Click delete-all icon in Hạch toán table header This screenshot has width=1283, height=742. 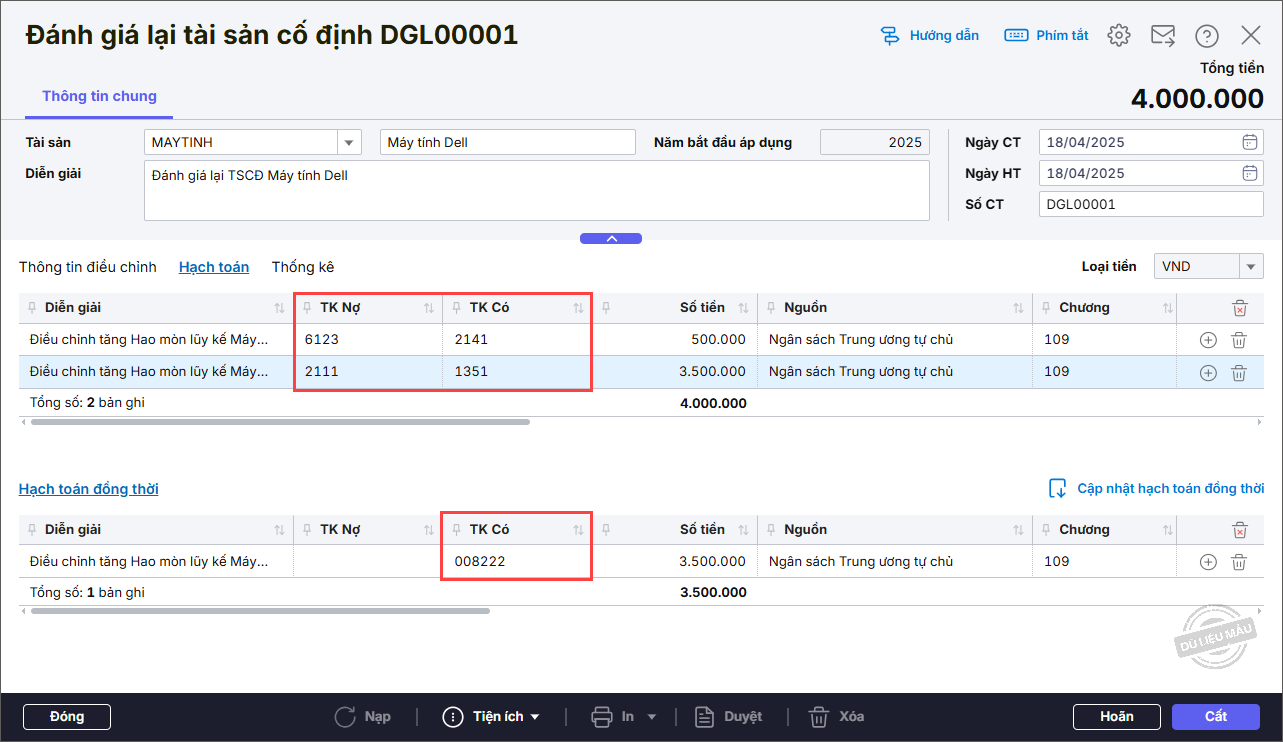click(x=1239, y=308)
